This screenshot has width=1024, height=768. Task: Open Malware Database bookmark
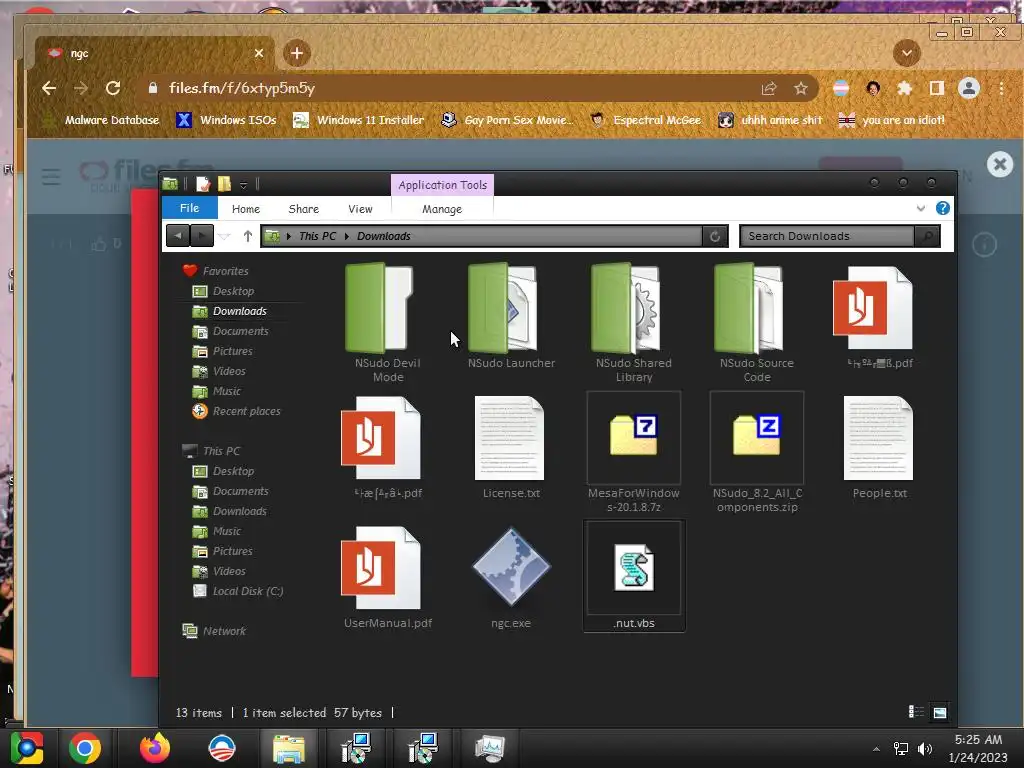tap(101, 120)
